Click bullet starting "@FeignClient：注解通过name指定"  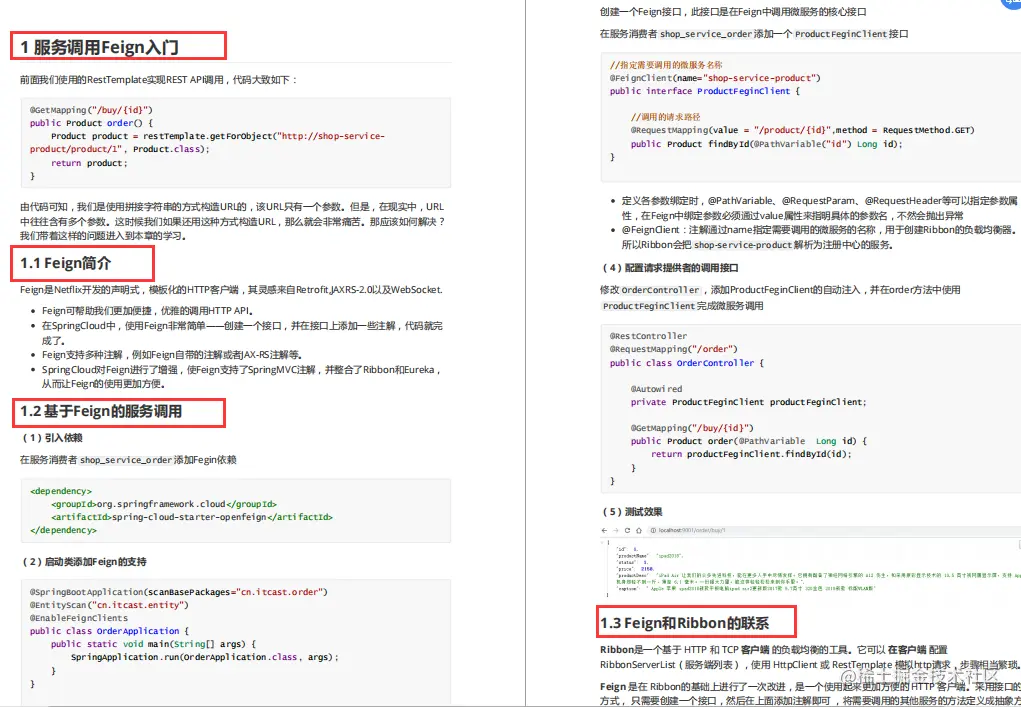click(x=819, y=238)
